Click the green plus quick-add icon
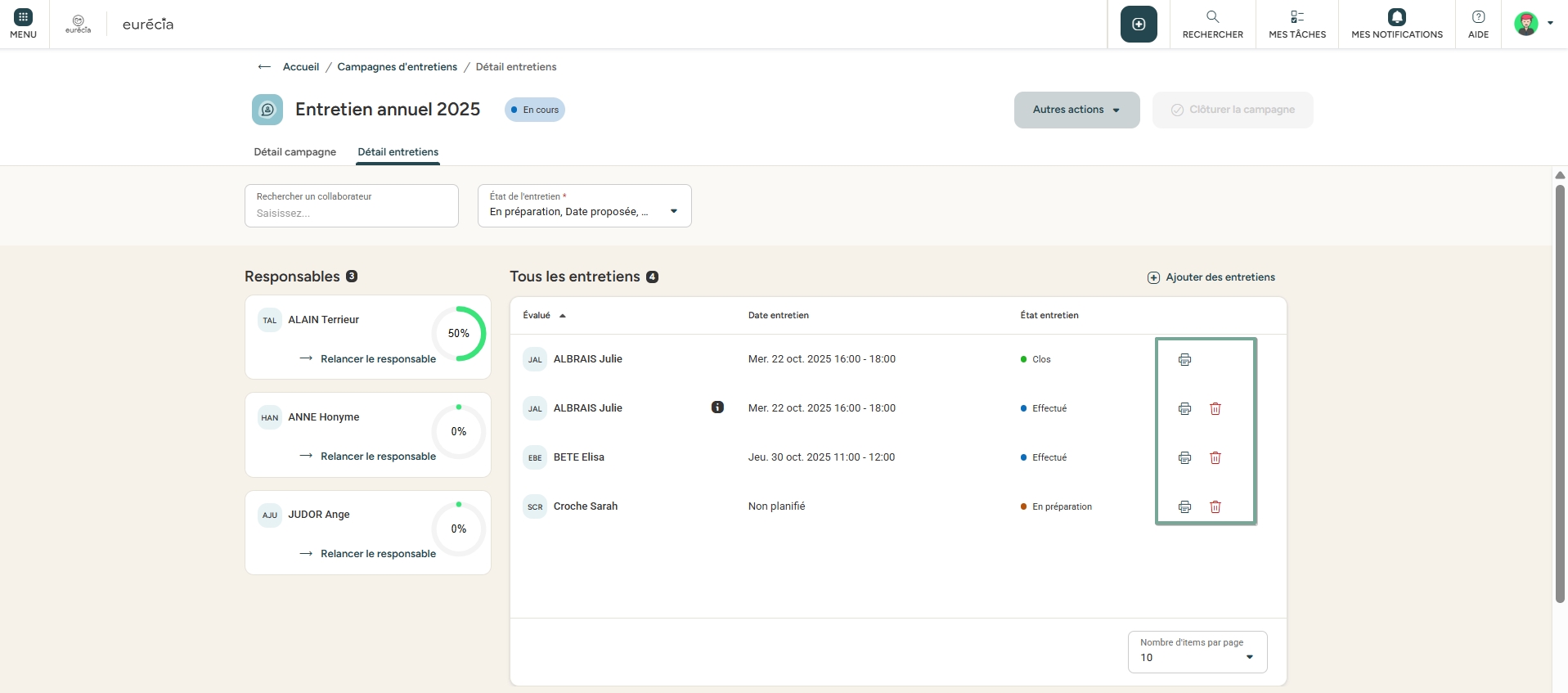Screen dimensions: 1568x693 click(x=1138, y=25)
